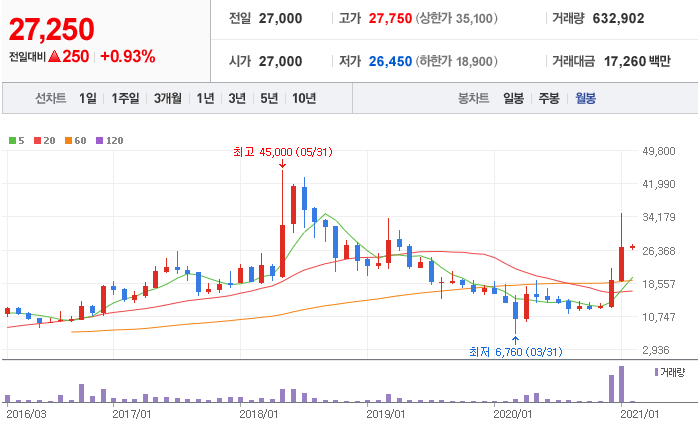Click the 2016/03 date axis label
This screenshot has height=427, width=698.
(x=26, y=414)
